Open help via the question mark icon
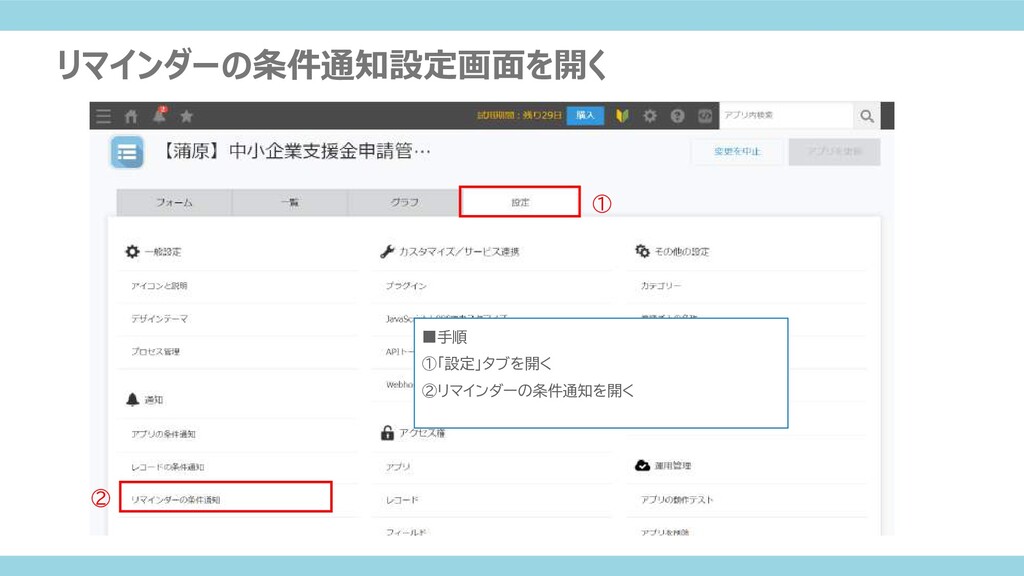 pyautogui.click(x=677, y=116)
